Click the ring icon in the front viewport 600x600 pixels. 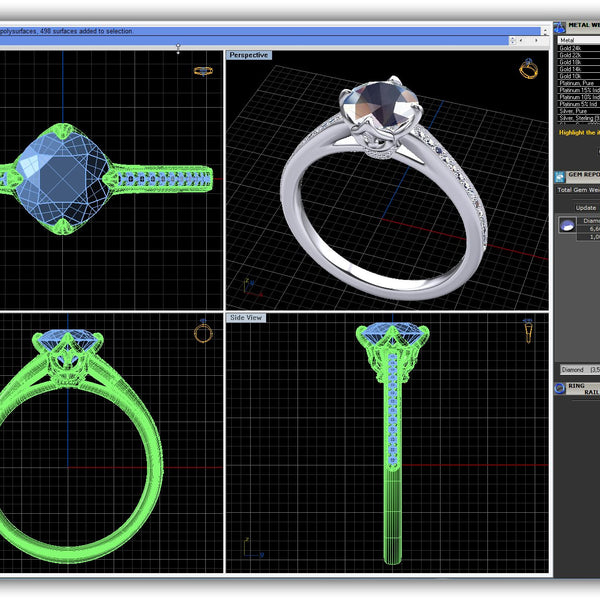(203, 332)
